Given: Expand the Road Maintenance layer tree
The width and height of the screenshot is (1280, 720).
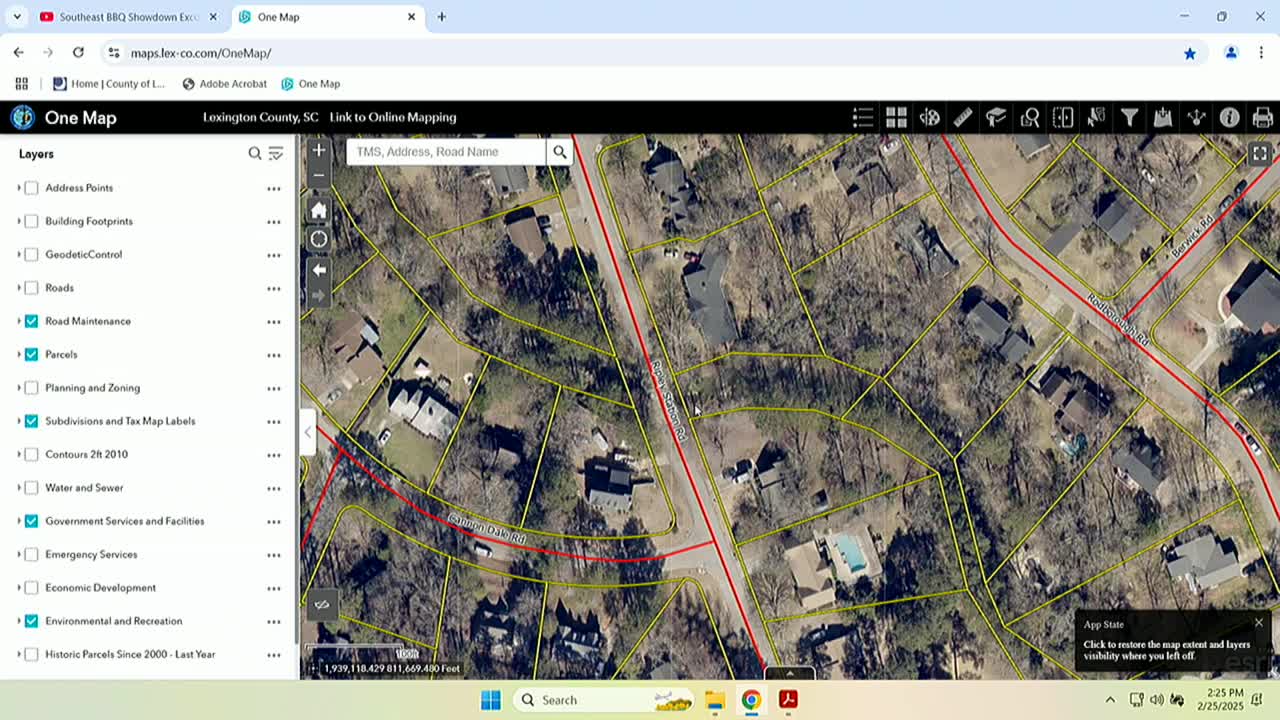Looking at the screenshot, I should [19, 321].
